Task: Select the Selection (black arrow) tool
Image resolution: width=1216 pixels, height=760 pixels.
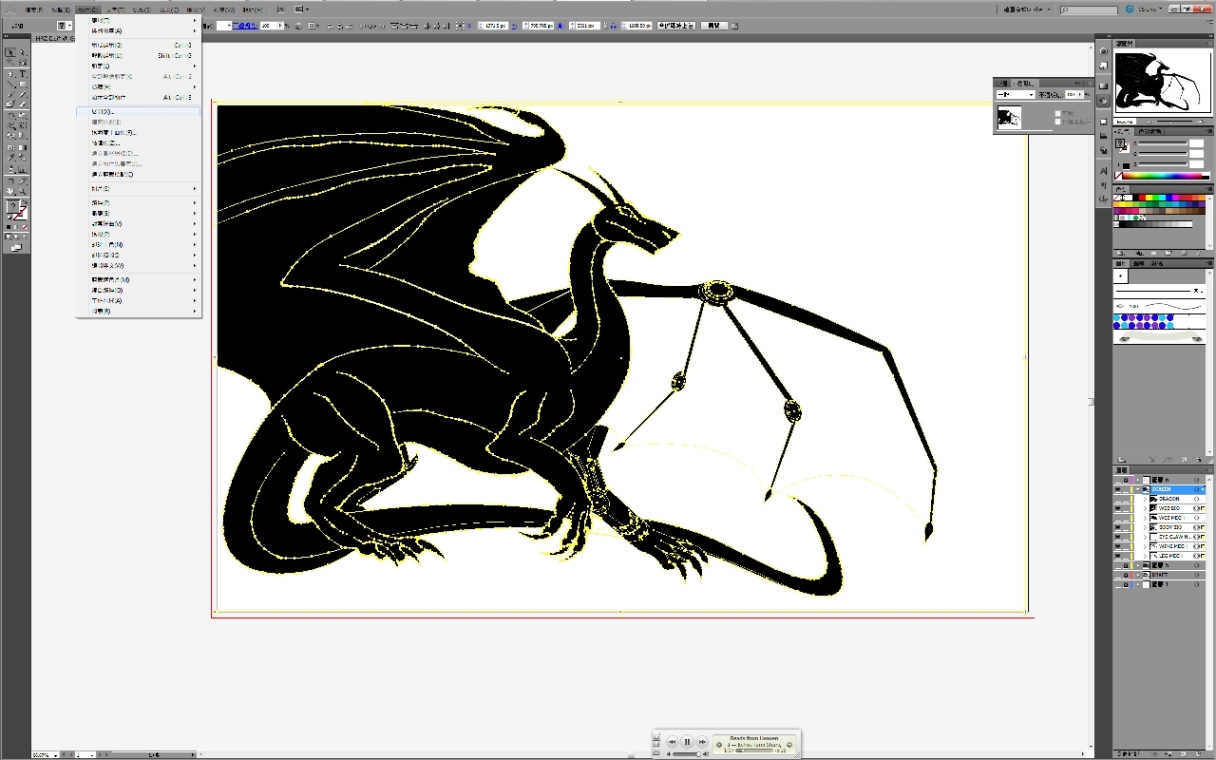Action: [x=11, y=52]
